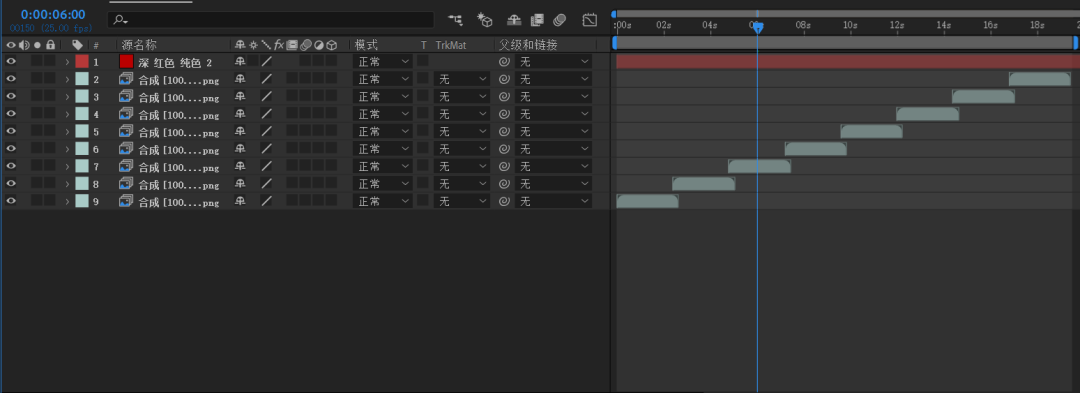Click the comp source icon of layer 4

126,114
